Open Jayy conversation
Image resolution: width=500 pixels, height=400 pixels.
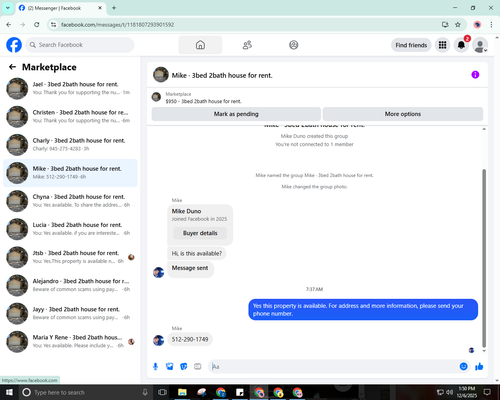(x=70, y=313)
